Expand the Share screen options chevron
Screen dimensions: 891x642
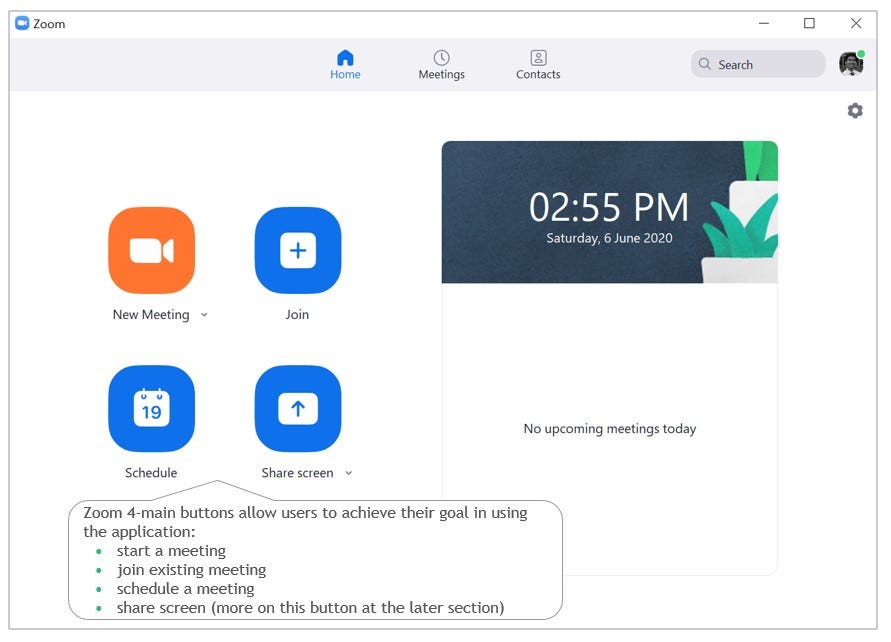point(347,473)
